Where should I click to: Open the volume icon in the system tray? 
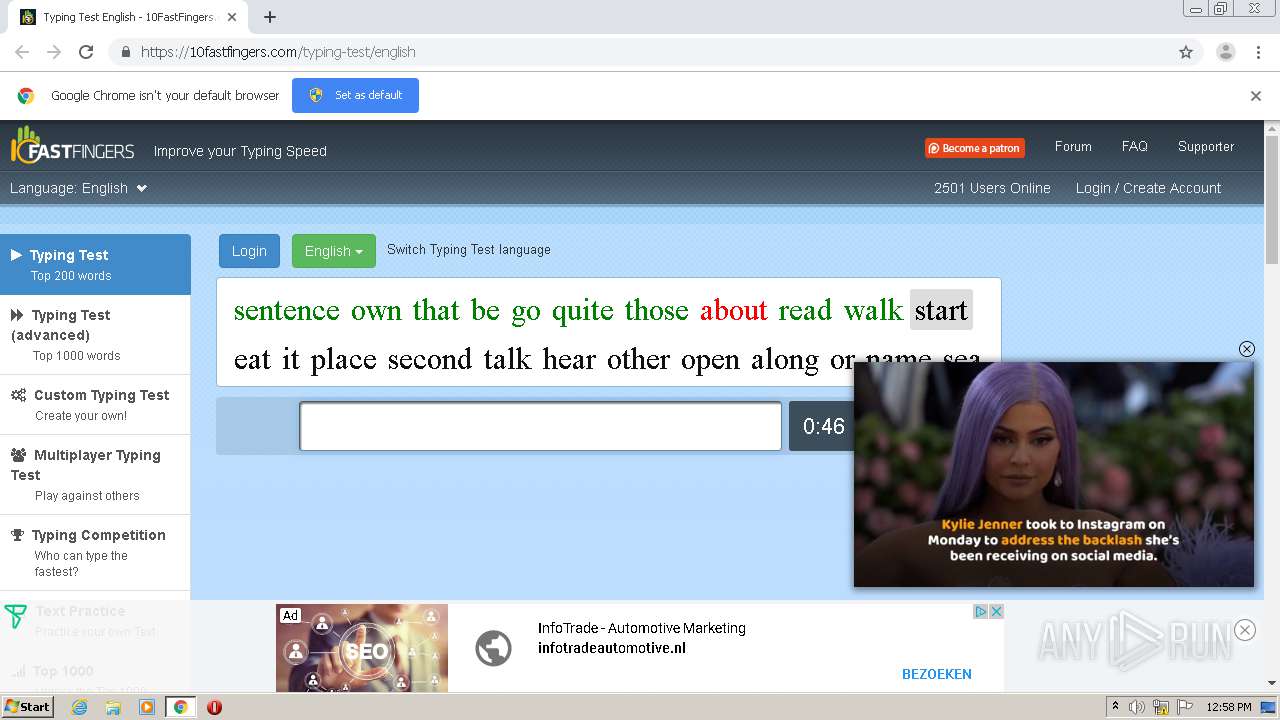[1137, 707]
